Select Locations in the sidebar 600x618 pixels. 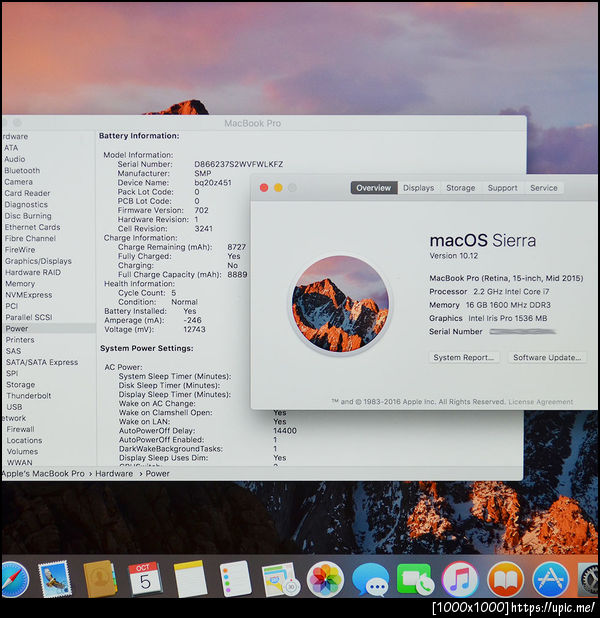(x=24, y=441)
